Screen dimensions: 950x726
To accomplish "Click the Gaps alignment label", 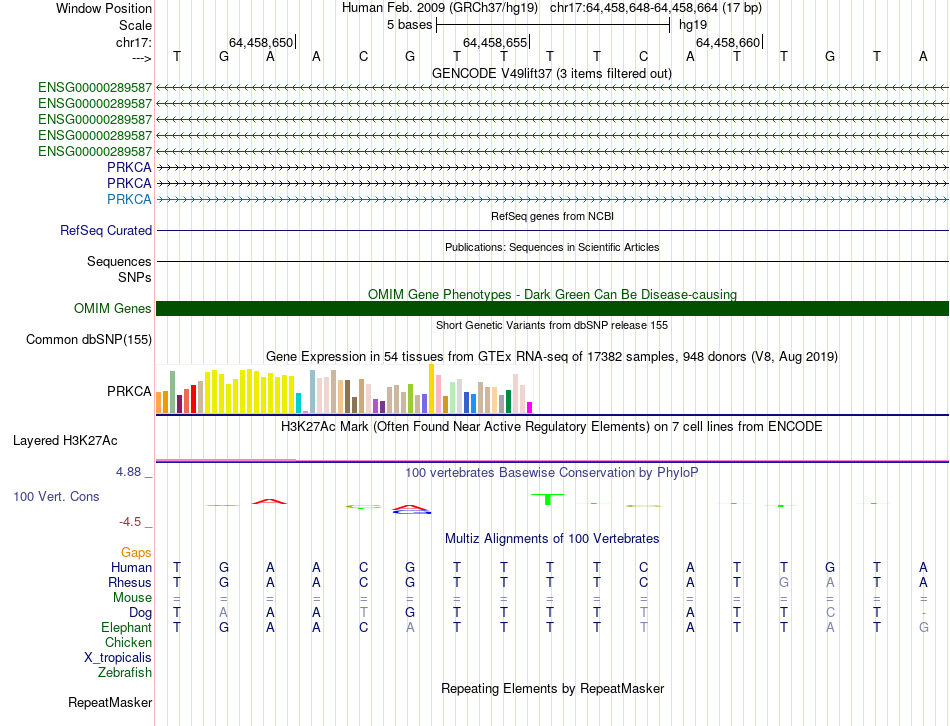I will point(136,552).
